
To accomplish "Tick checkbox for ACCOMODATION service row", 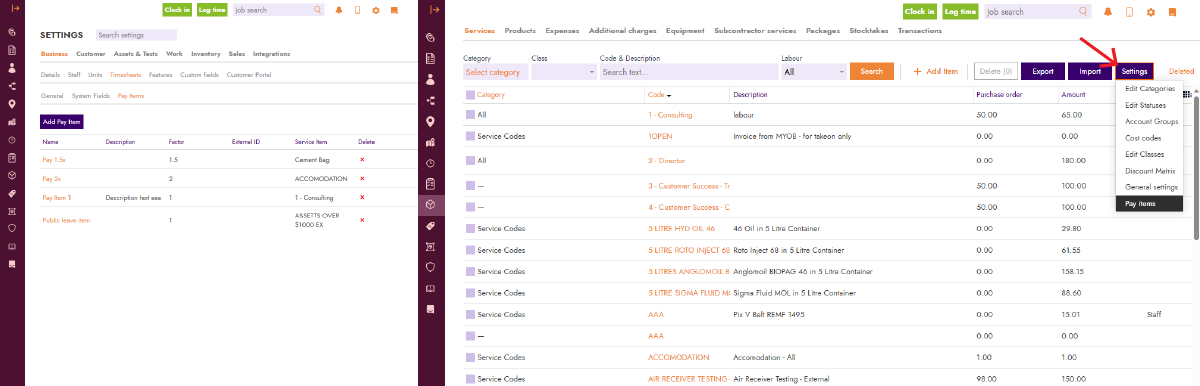I will (x=470, y=357).
